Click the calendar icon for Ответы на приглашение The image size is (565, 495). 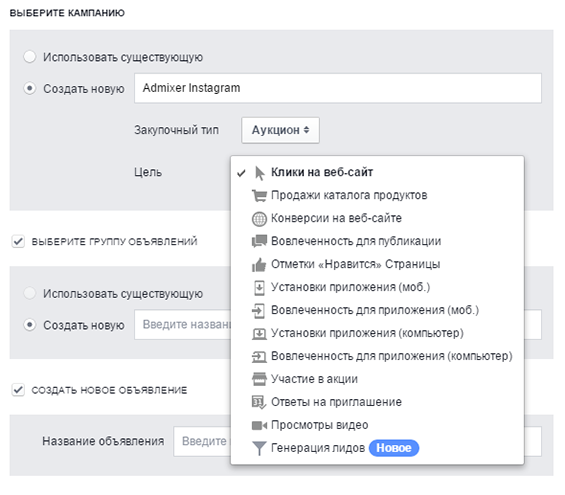[x=259, y=402]
